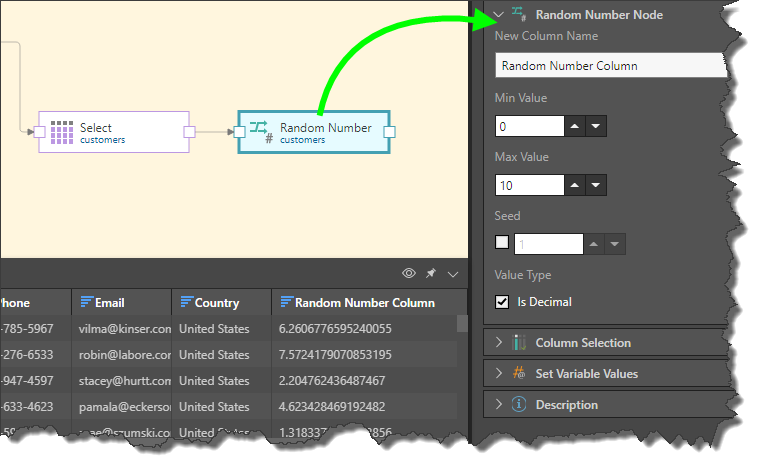Click the pin icon above the data table

431,273
